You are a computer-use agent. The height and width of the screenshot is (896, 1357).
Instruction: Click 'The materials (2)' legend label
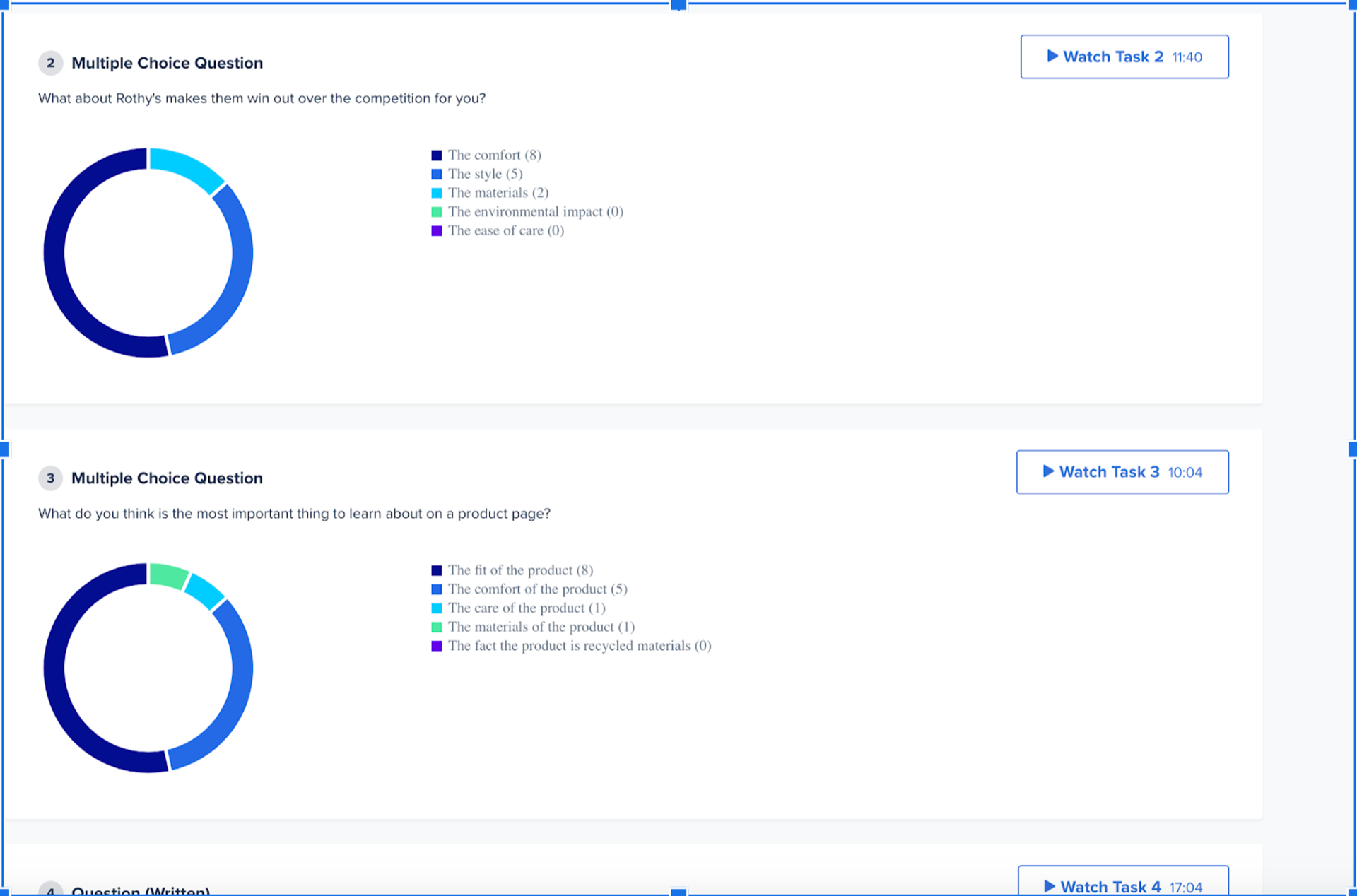click(498, 193)
